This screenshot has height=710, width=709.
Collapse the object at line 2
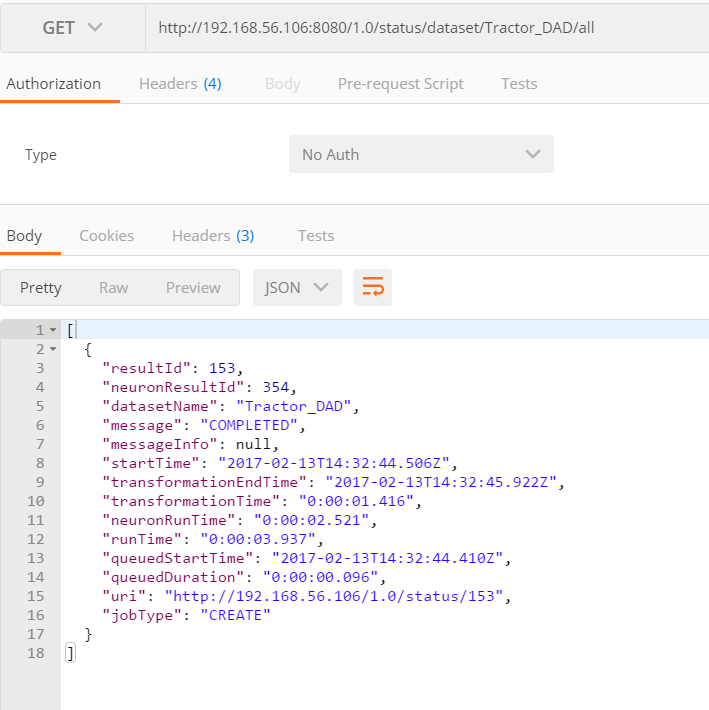click(53, 349)
